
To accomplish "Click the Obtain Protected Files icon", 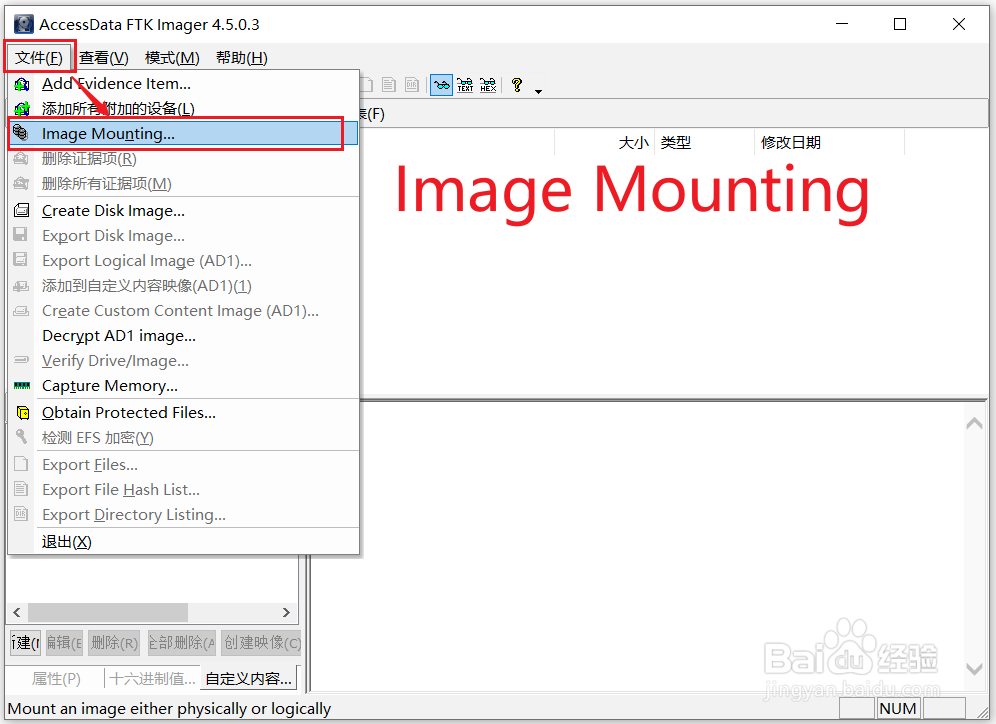I will (22, 413).
